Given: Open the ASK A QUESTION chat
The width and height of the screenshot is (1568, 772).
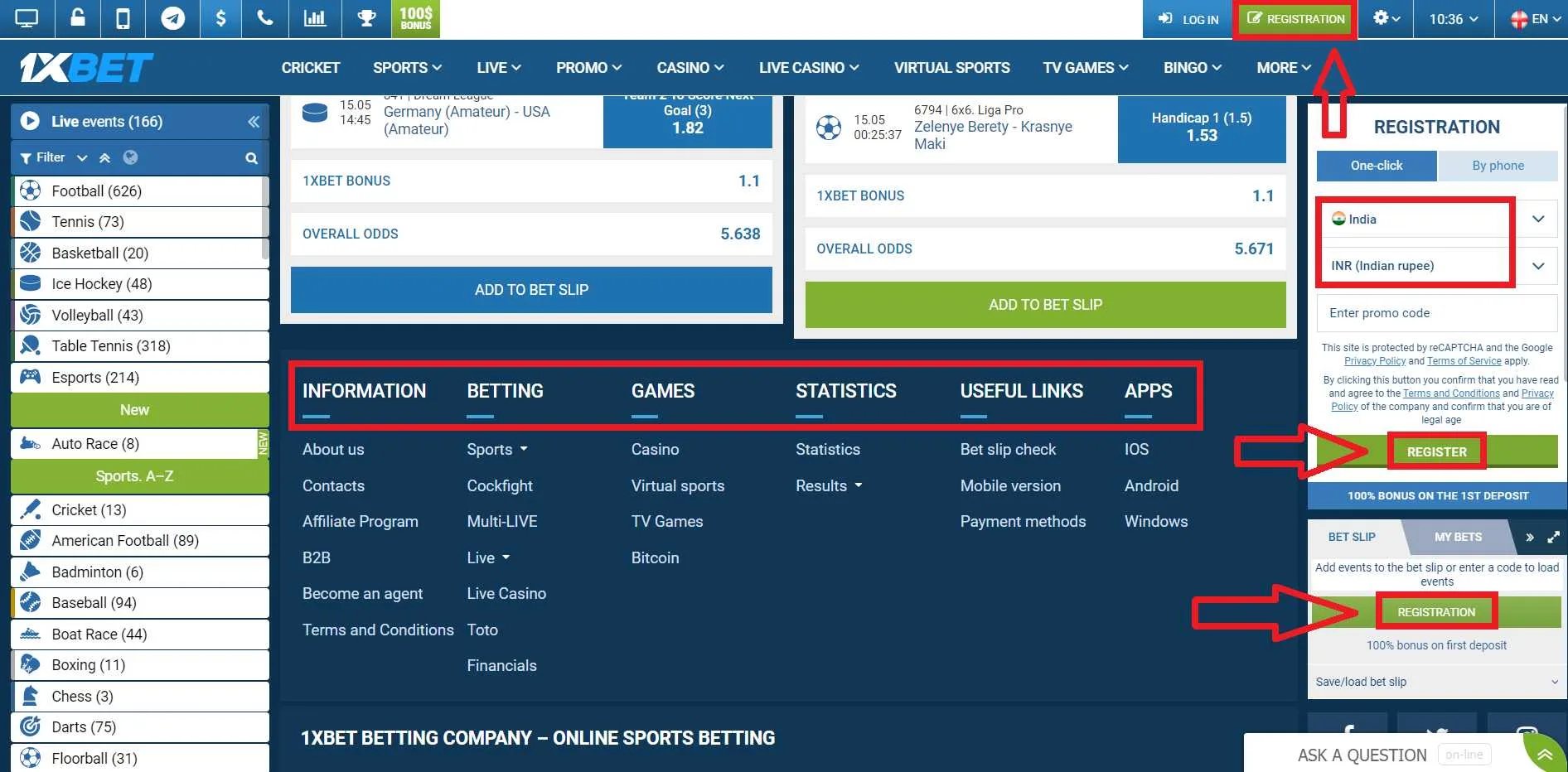Looking at the screenshot, I should (x=1362, y=755).
